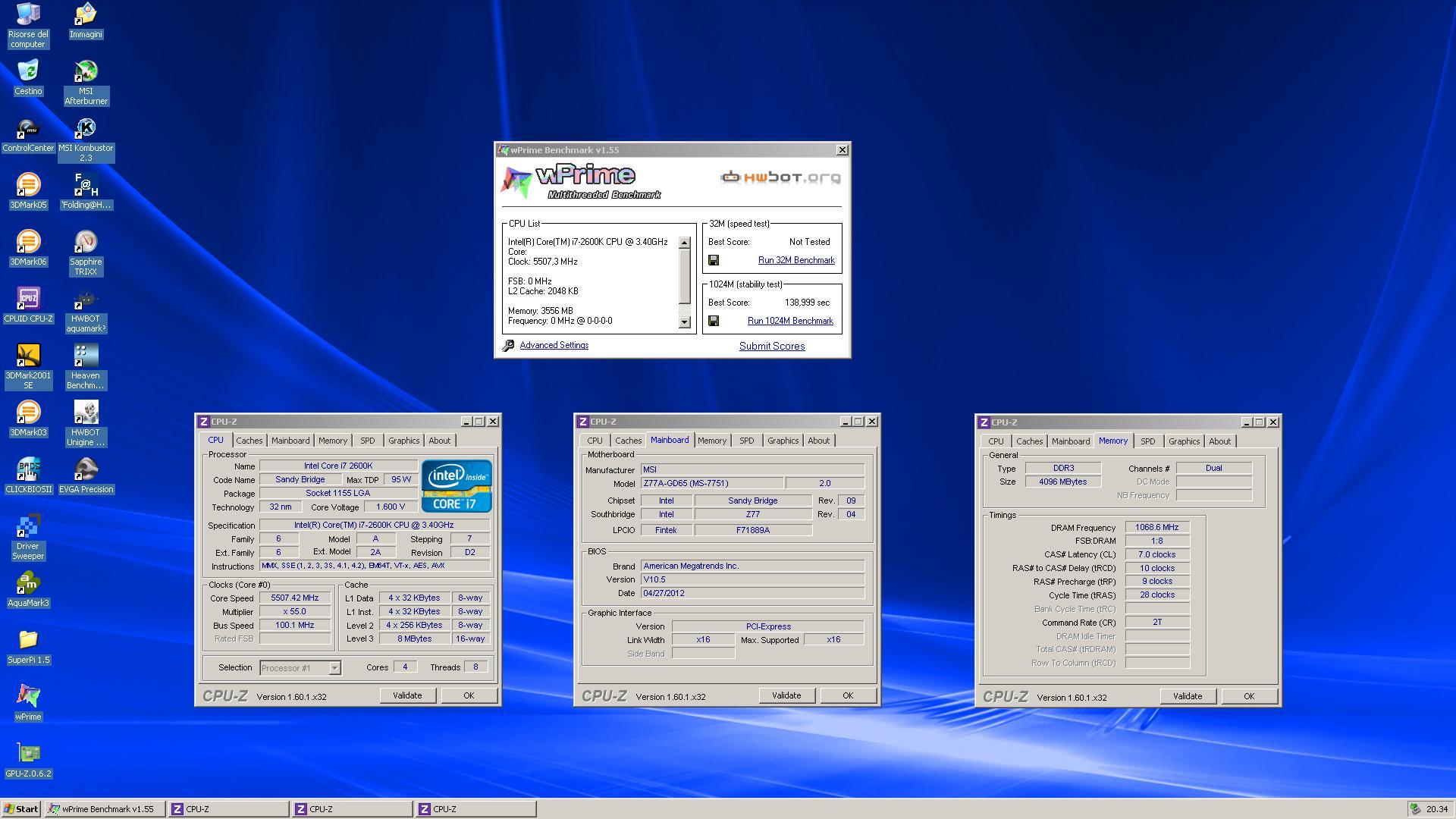Open CPU tab in Memory window
The width and height of the screenshot is (1456, 819).
[x=996, y=441]
